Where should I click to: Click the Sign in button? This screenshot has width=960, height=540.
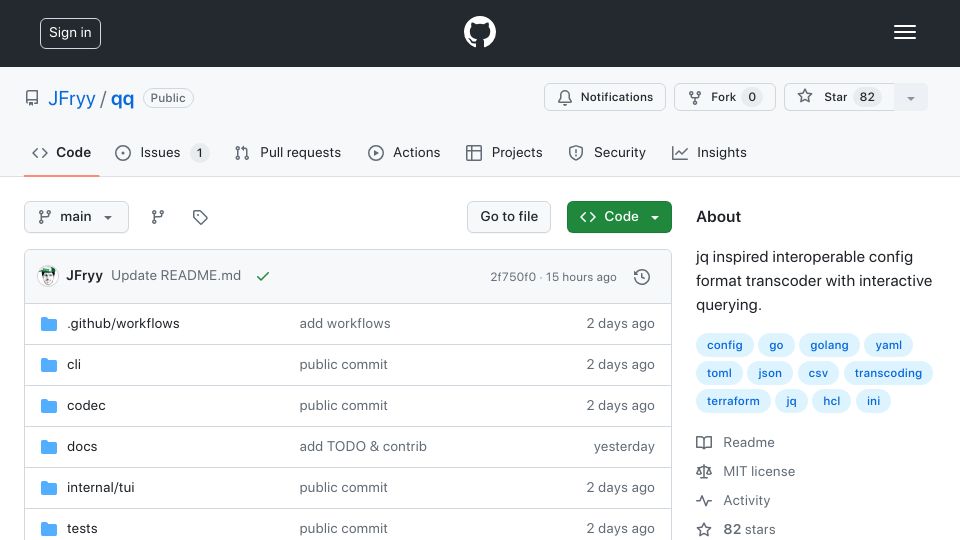pos(70,33)
